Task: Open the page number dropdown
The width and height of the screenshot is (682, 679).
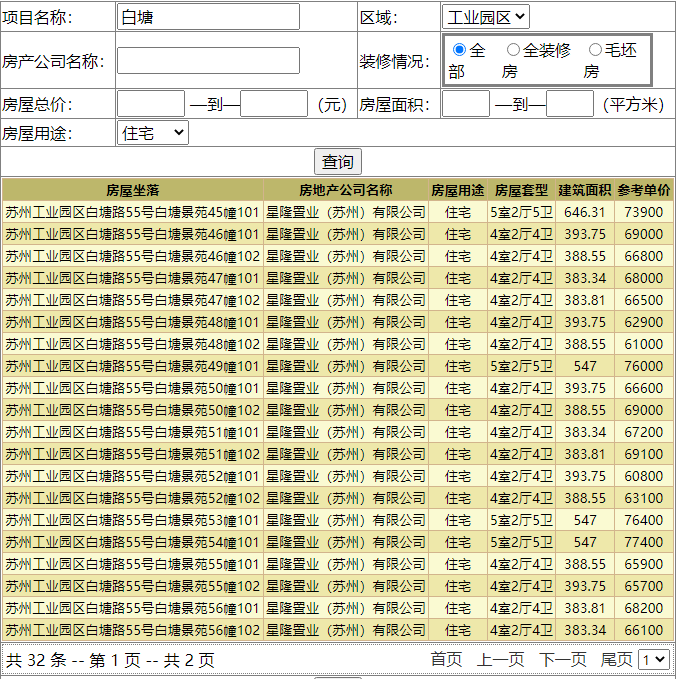Action: point(654,660)
